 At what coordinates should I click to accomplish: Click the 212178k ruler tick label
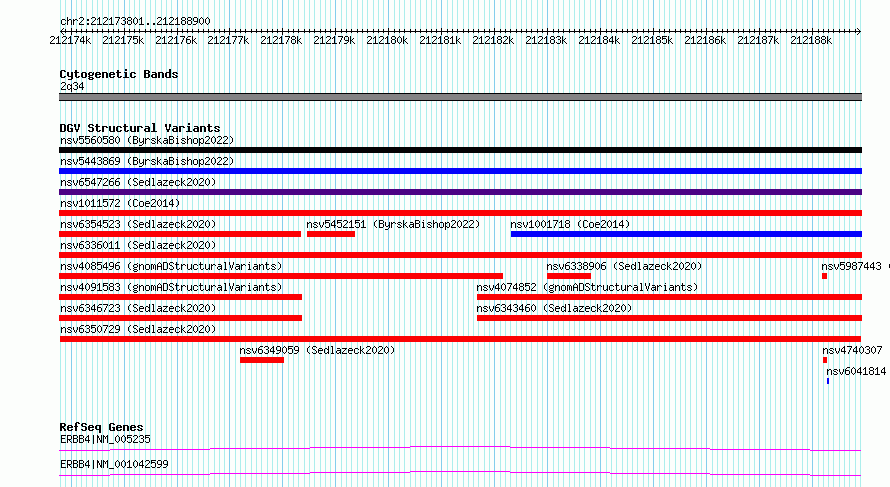tap(281, 40)
